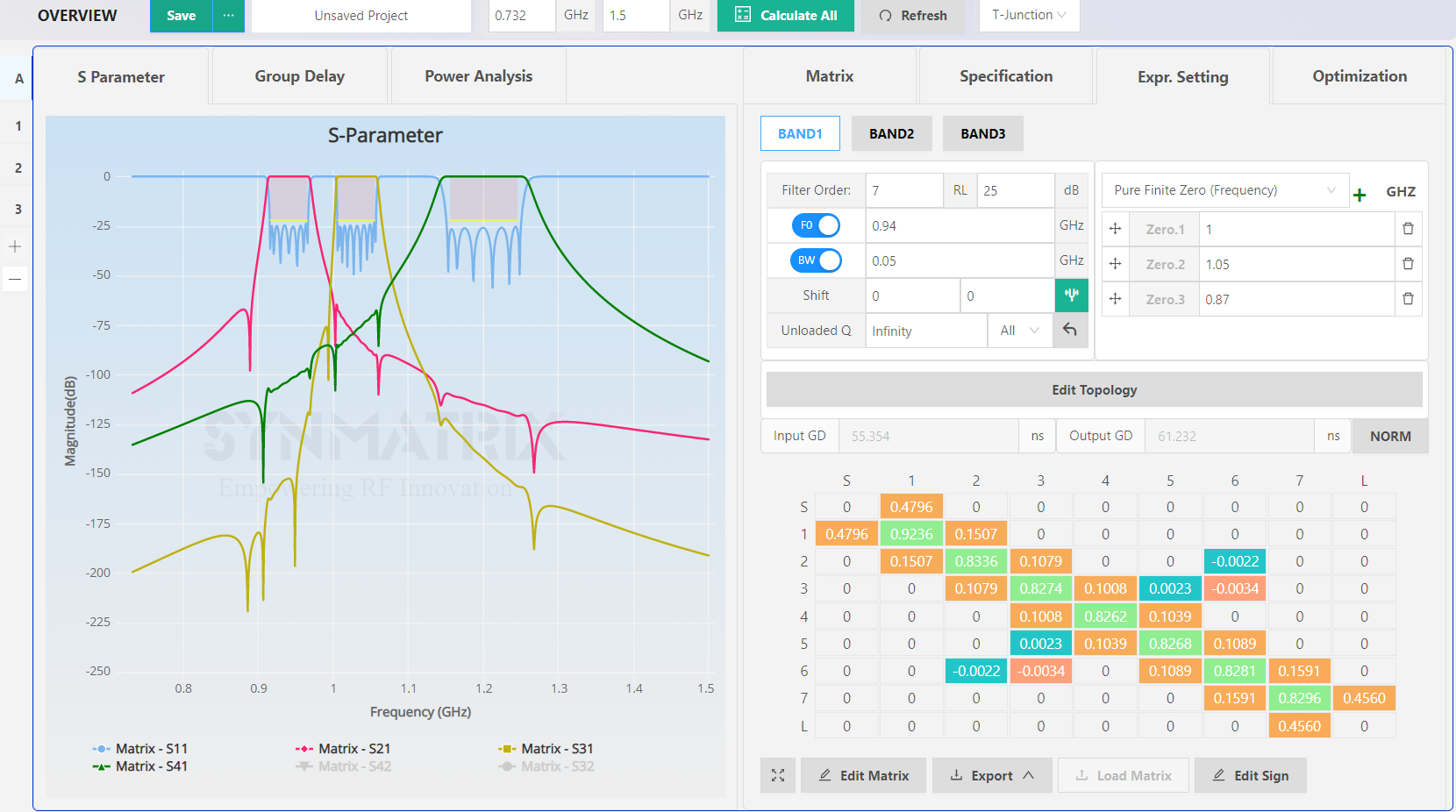Expand the matrix view to fullscreen
Image resolution: width=1456 pixels, height=812 pixels.
click(778, 775)
